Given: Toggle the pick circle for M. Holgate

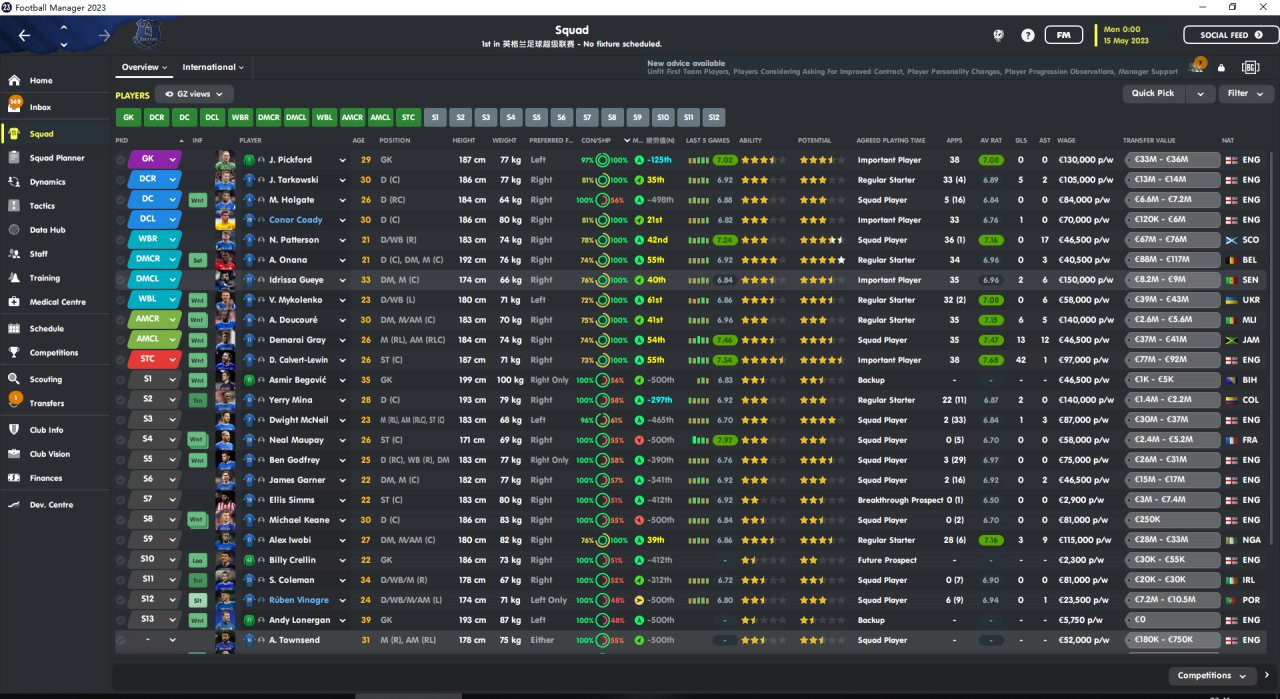Looking at the screenshot, I should coord(121,200).
